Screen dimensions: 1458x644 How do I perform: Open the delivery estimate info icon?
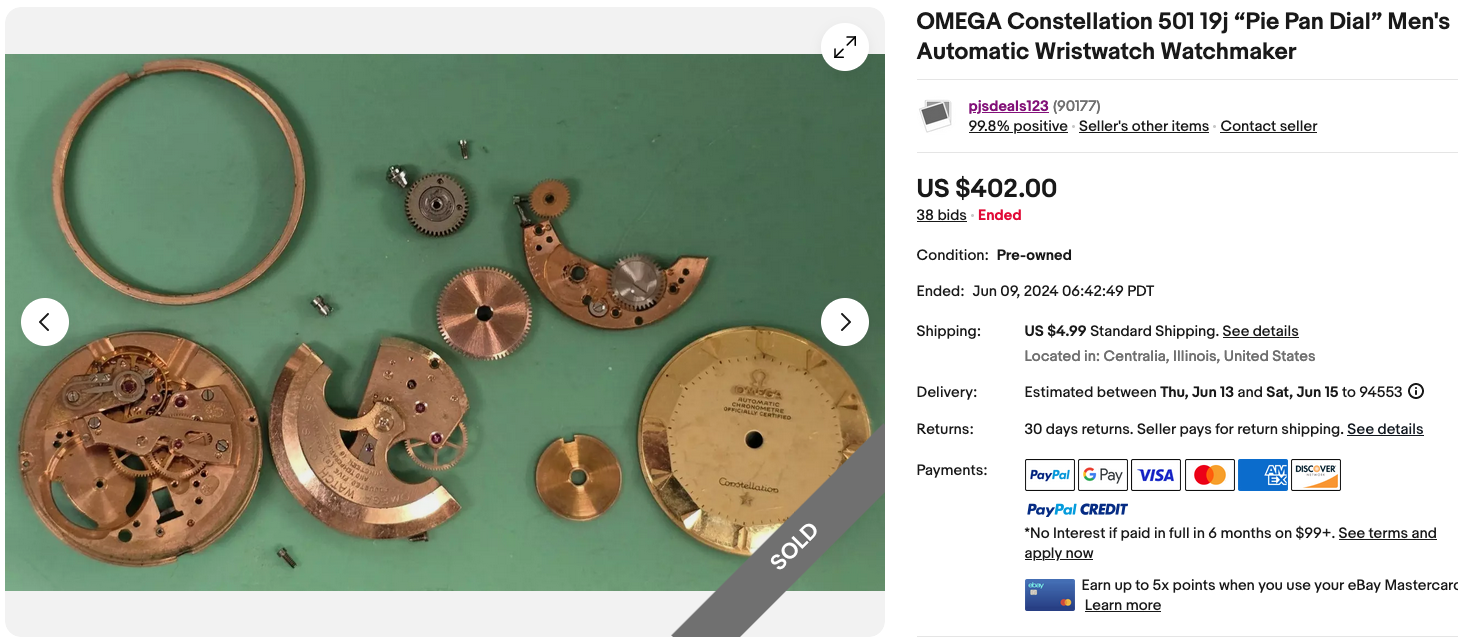tap(1416, 392)
